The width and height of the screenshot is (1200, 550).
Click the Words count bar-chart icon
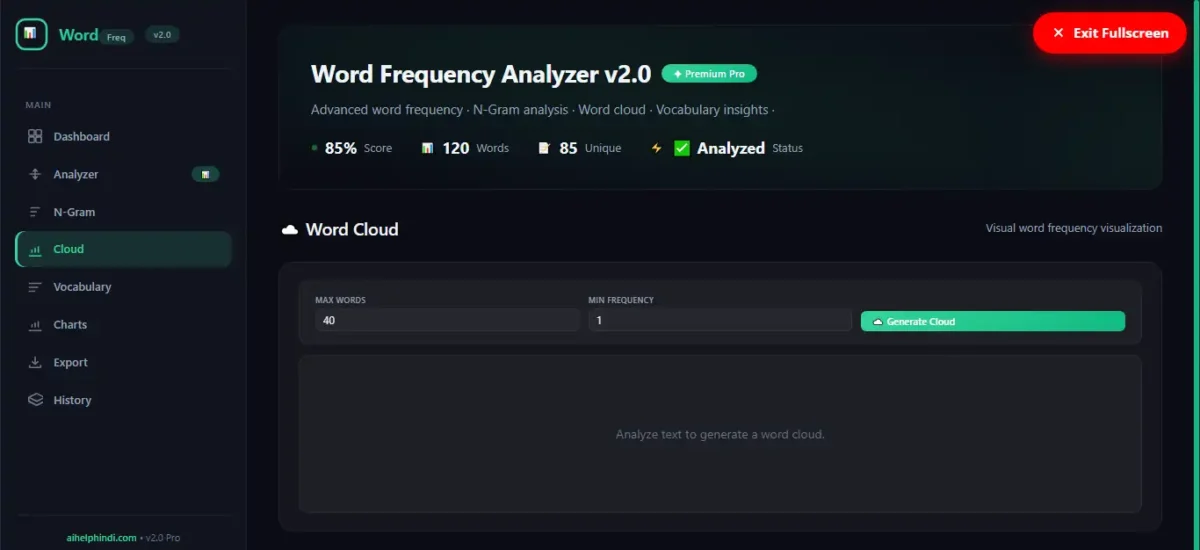(x=428, y=148)
